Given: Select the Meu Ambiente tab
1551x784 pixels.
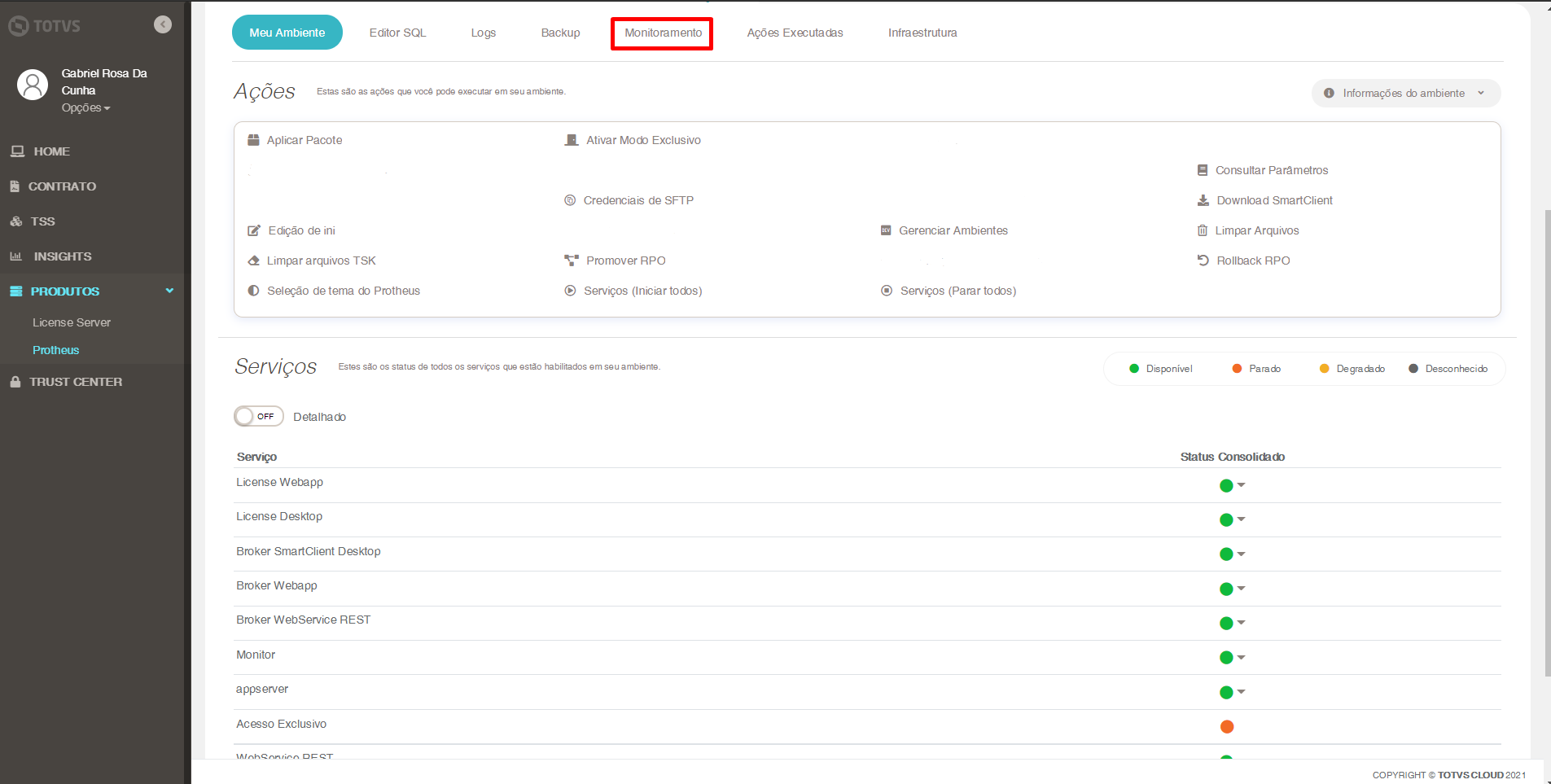Looking at the screenshot, I should tap(287, 33).
